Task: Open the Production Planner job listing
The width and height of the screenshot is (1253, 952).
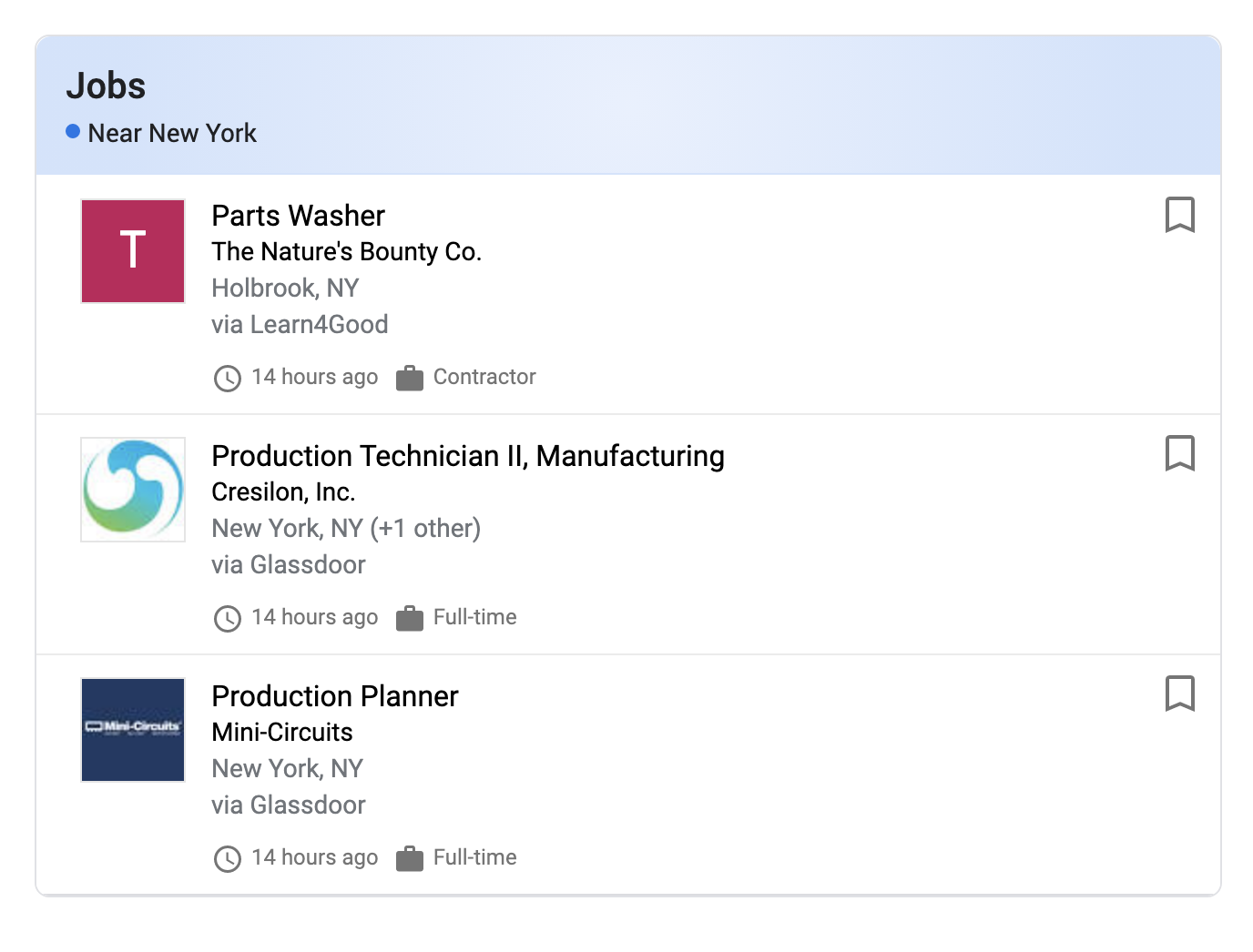Action: 335,696
